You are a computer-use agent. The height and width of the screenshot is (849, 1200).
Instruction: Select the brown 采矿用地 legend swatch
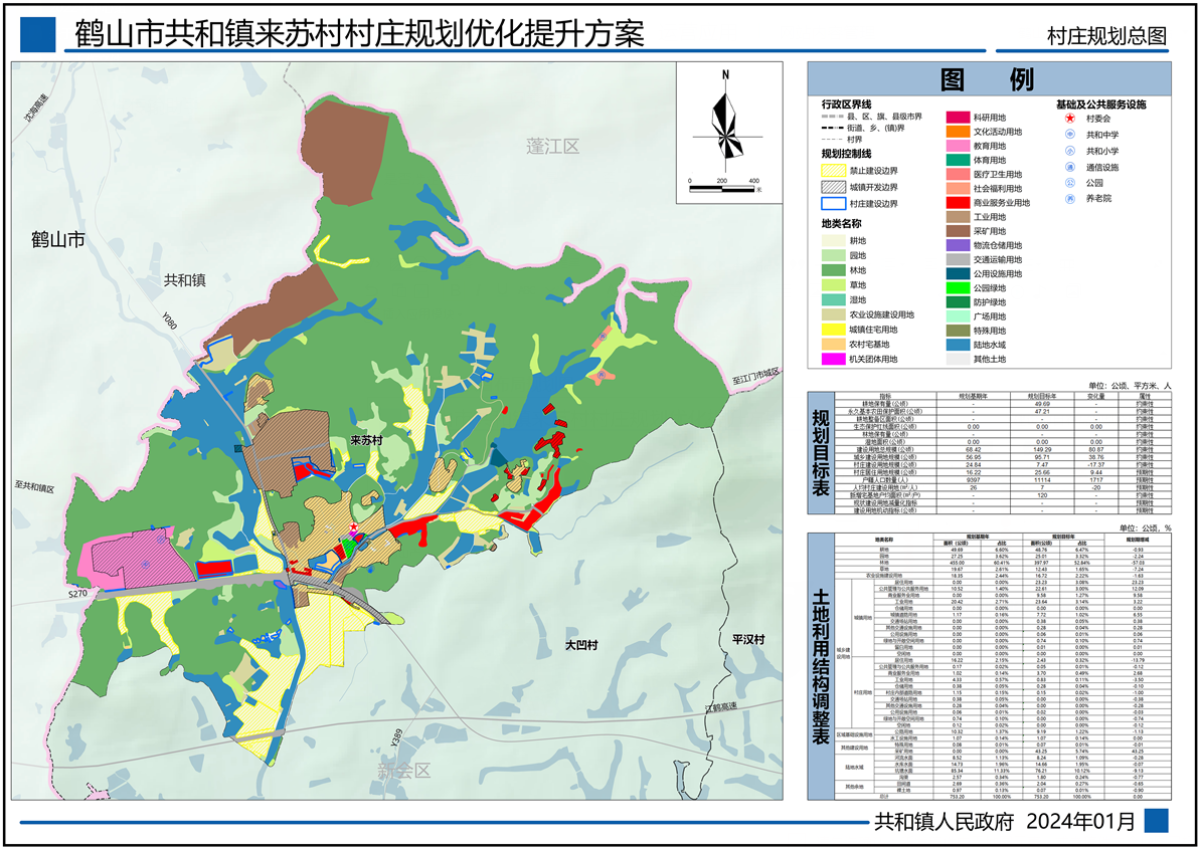coord(960,231)
